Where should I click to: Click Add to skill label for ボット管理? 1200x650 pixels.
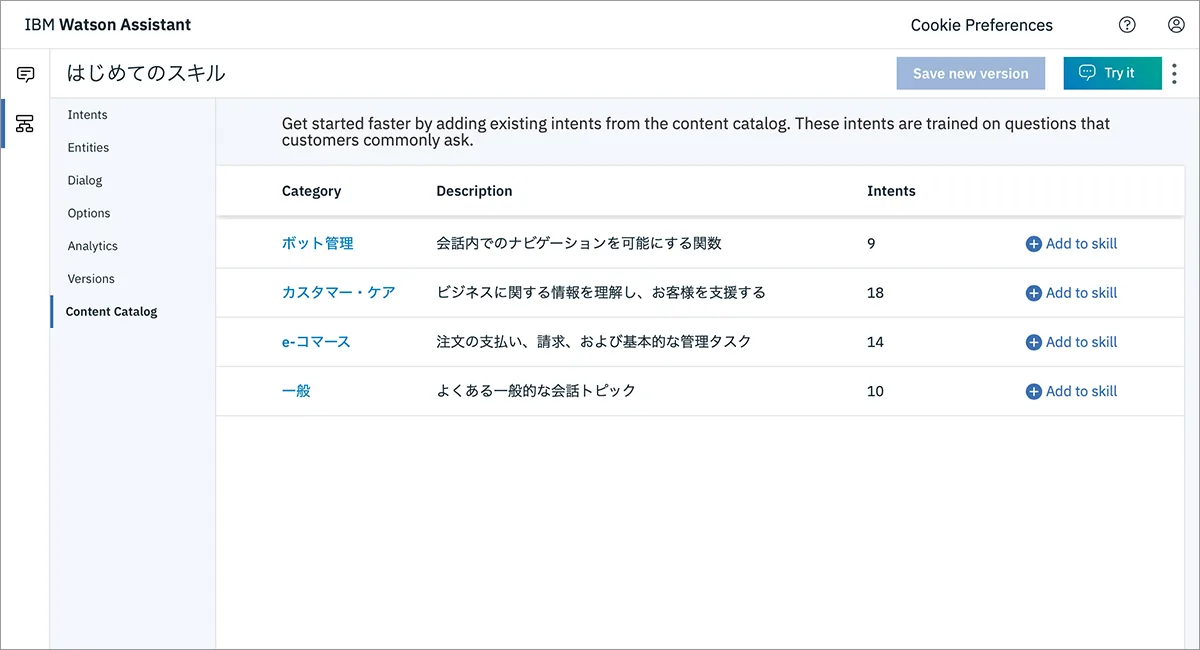[1081, 244]
